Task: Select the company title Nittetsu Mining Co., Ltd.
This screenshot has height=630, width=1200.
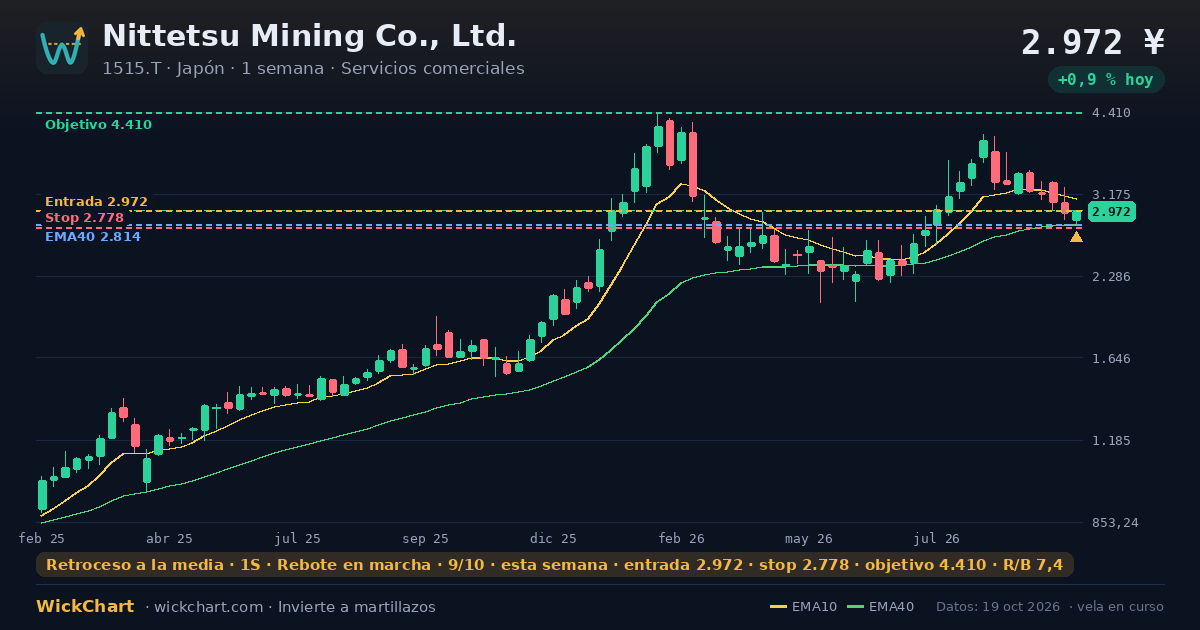Action: point(310,36)
